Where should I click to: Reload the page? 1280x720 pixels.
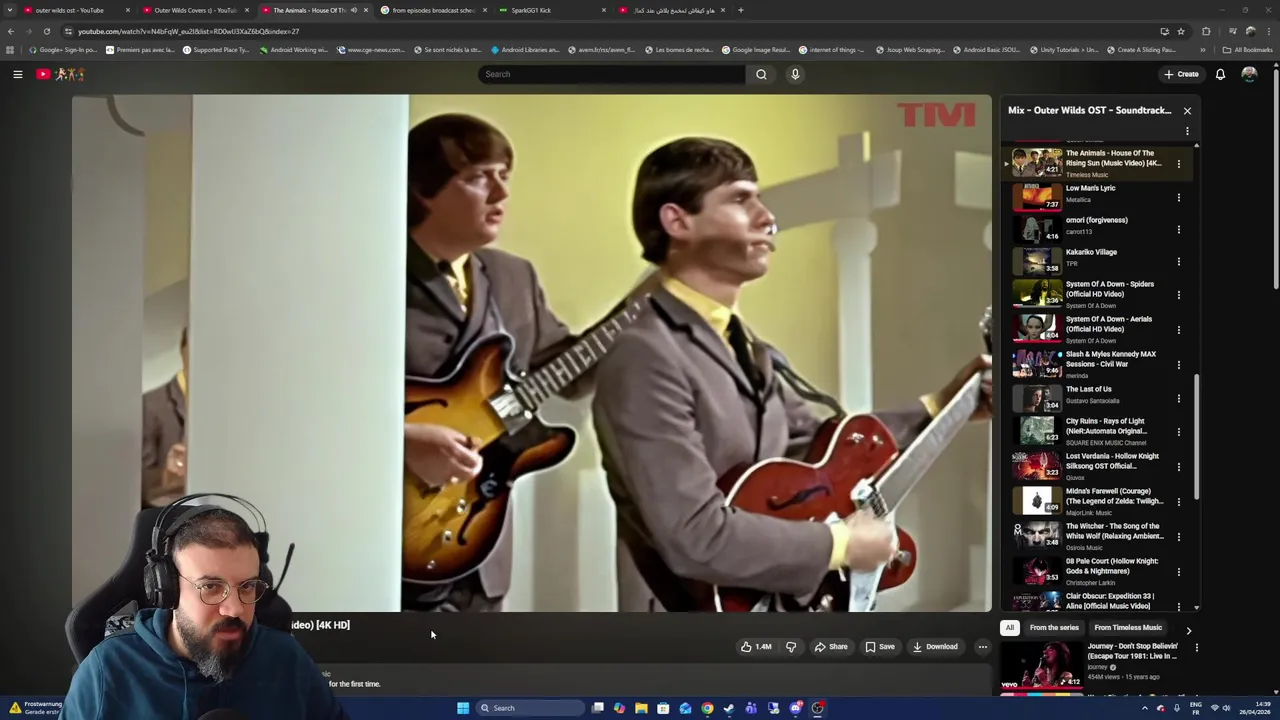46,31
